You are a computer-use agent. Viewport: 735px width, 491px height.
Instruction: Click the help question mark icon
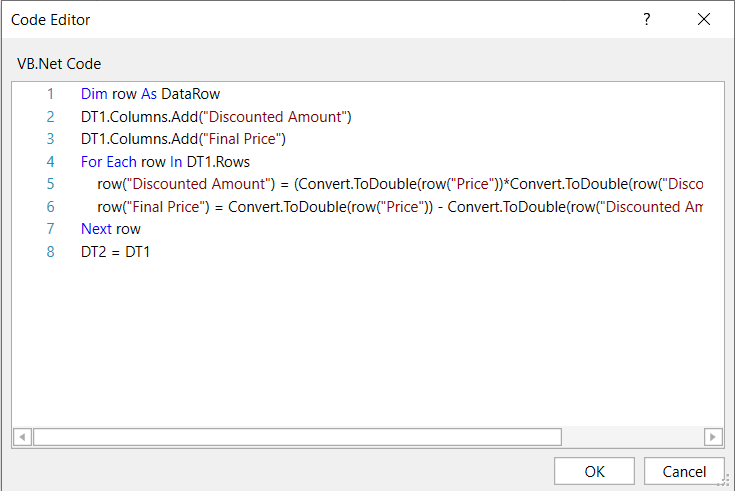[x=647, y=19]
